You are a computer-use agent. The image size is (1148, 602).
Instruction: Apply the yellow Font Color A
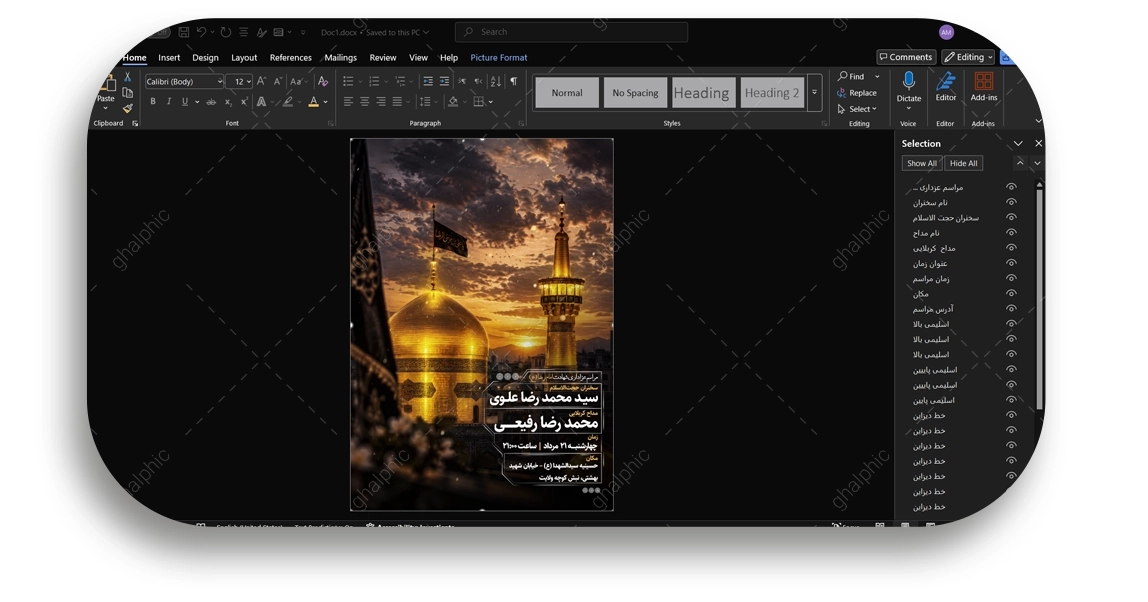[x=313, y=102]
